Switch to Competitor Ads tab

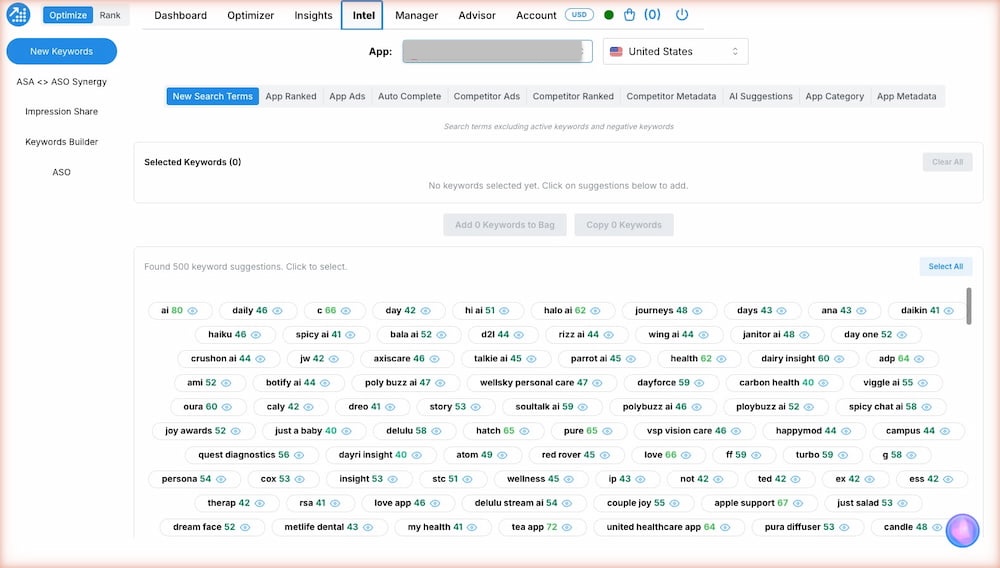pos(487,96)
